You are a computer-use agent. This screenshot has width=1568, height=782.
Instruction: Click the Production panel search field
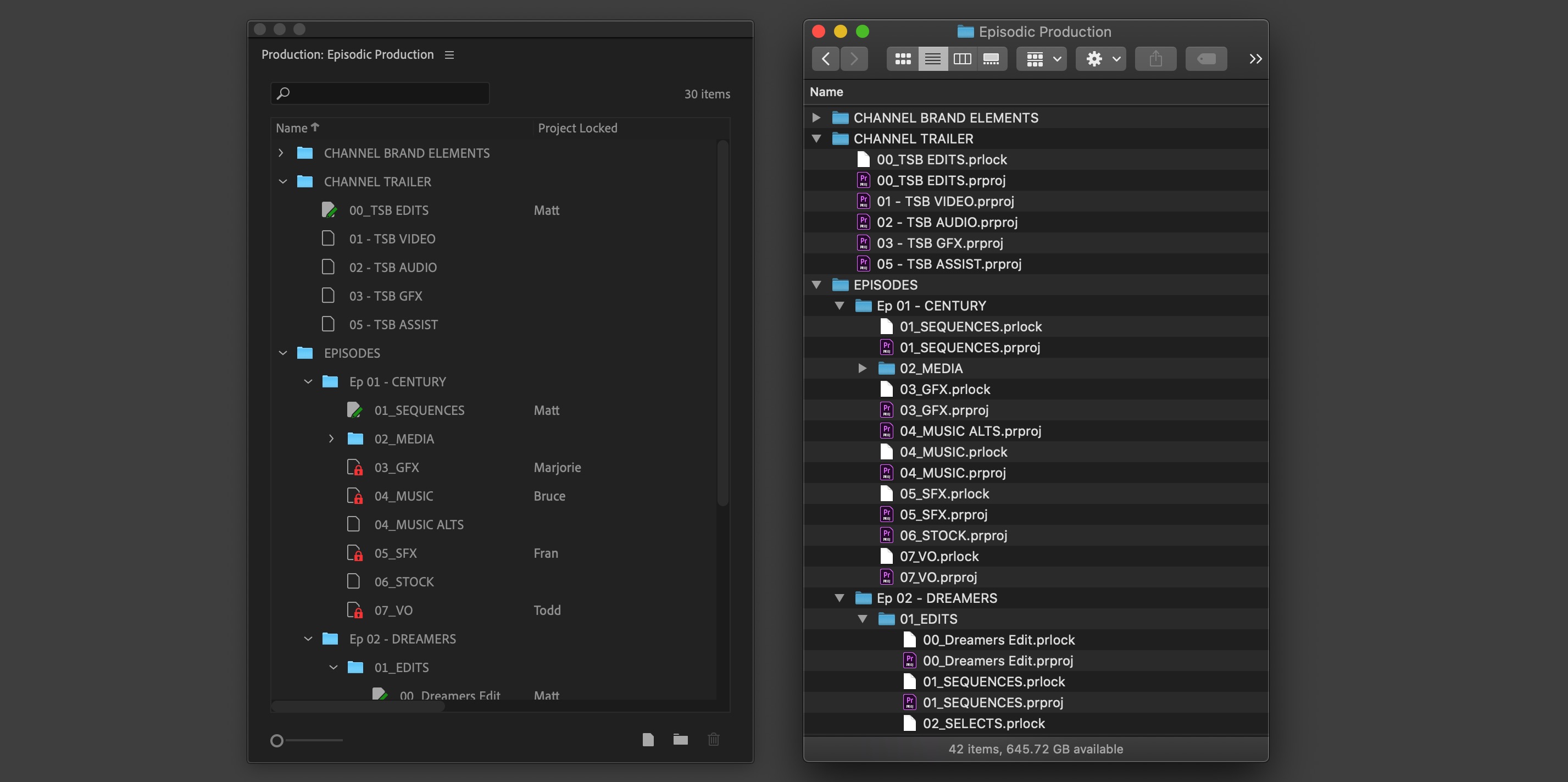pos(380,93)
